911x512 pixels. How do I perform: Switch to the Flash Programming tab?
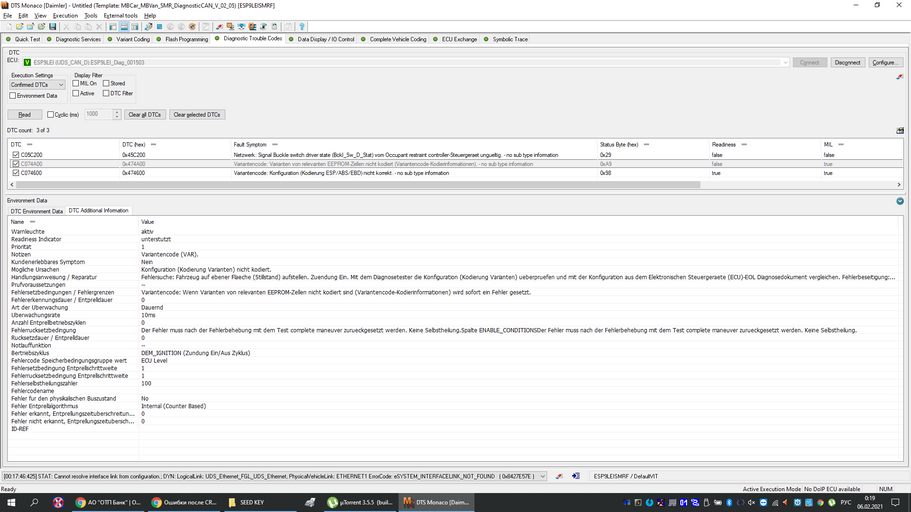pyautogui.click(x=182, y=40)
